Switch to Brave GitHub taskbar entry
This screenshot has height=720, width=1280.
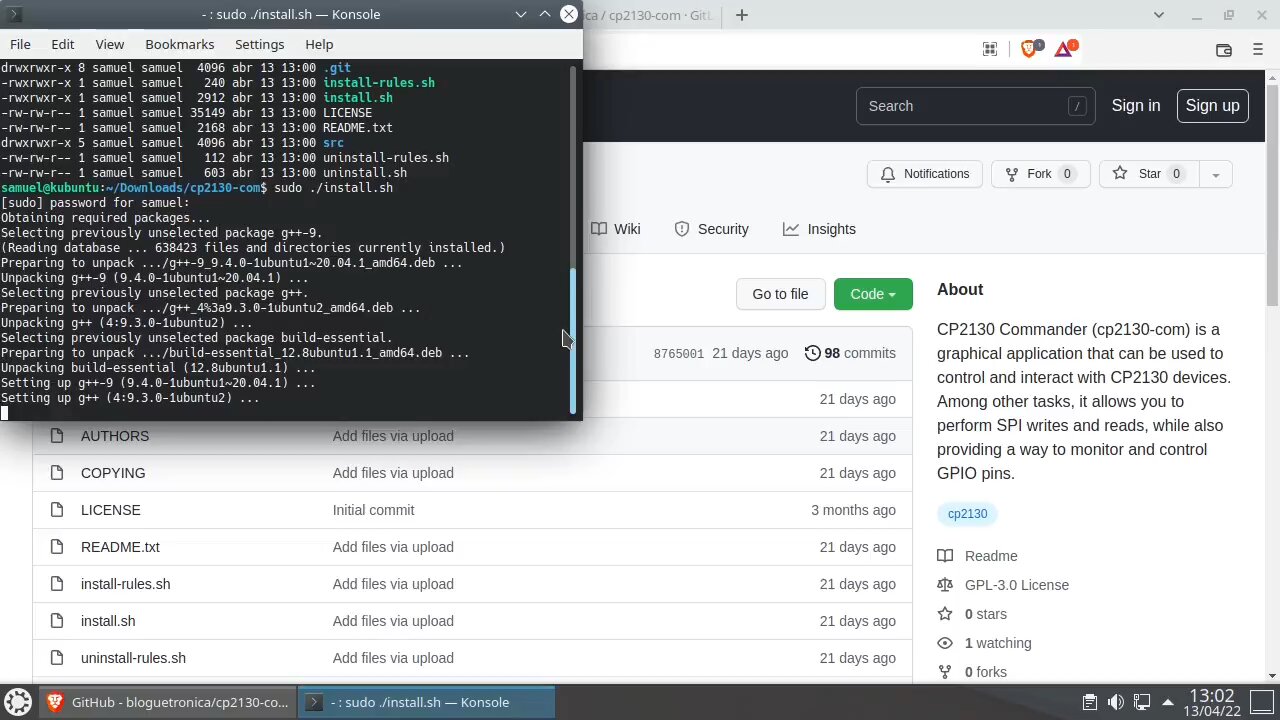tap(169, 702)
